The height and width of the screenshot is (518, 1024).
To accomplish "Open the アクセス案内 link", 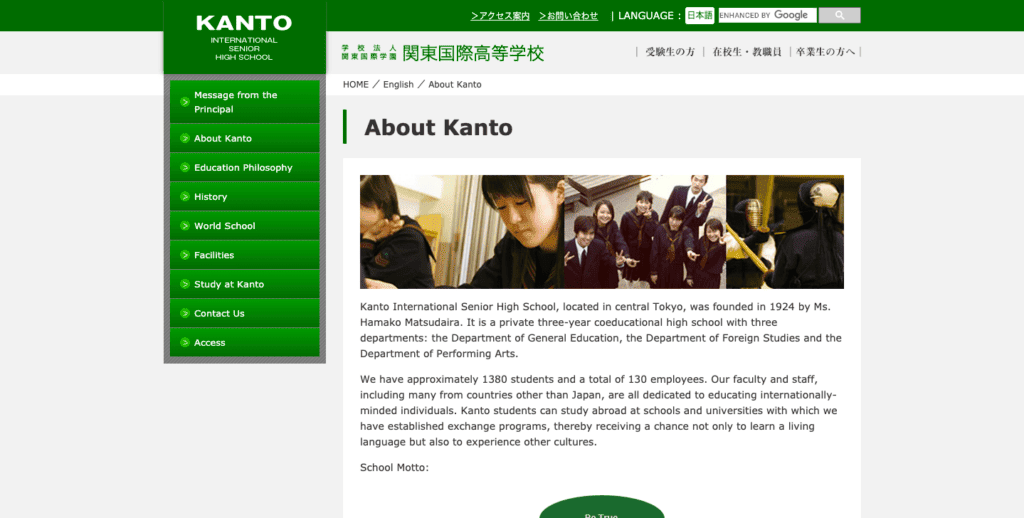I will pyautogui.click(x=500, y=16).
